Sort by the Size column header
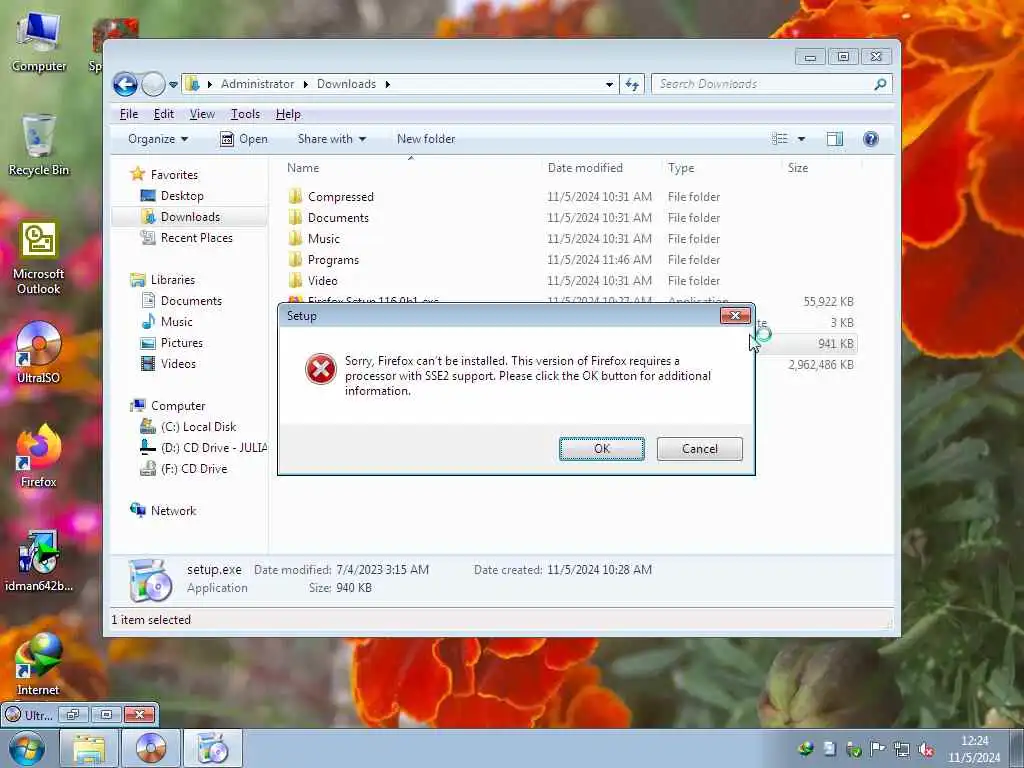1024x768 pixels. point(797,168)
